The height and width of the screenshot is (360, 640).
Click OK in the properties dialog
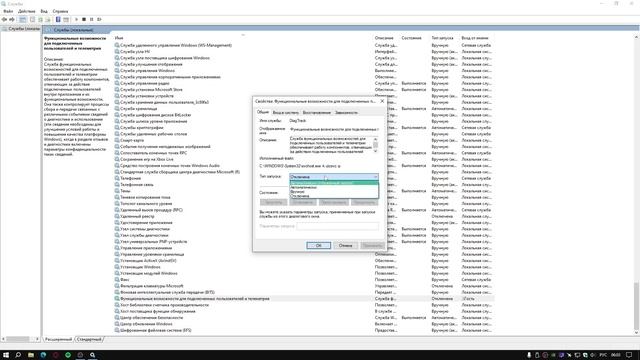(x=318, y=245)
